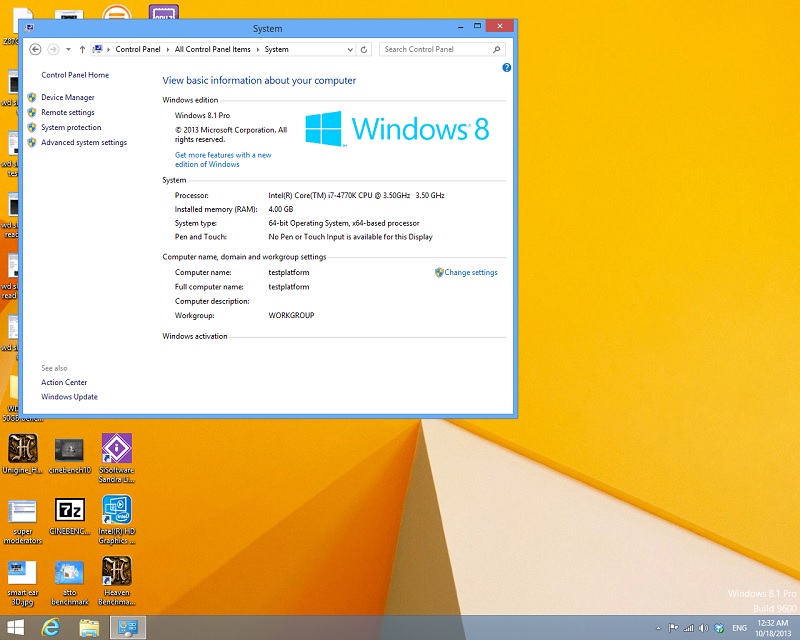Click testplatform beside Computer name
The image size is (800, 640).
click(x=289, y=273)
